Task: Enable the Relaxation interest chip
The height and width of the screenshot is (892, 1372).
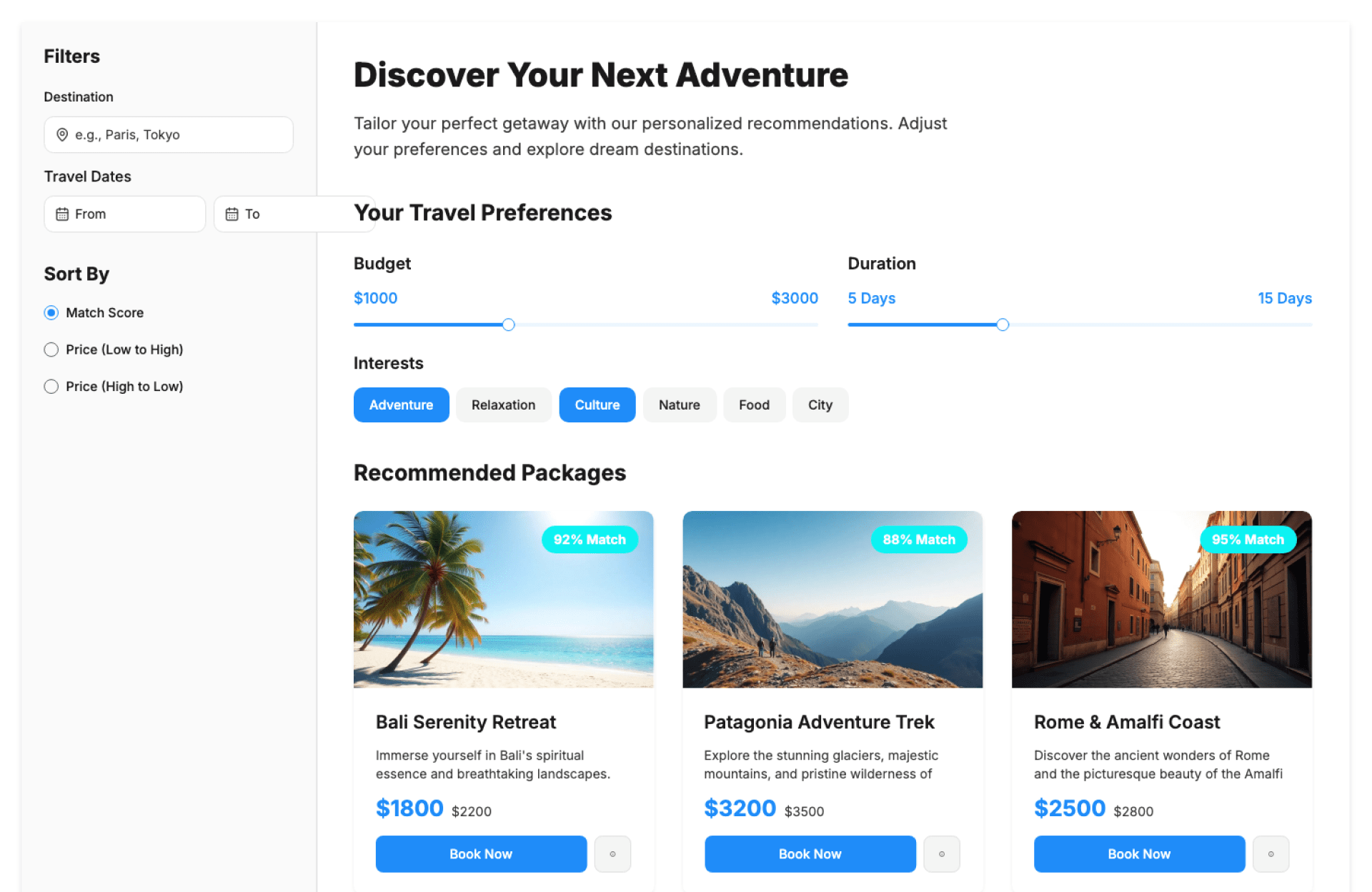Action: pyautogui.click(x=503, y=405)
